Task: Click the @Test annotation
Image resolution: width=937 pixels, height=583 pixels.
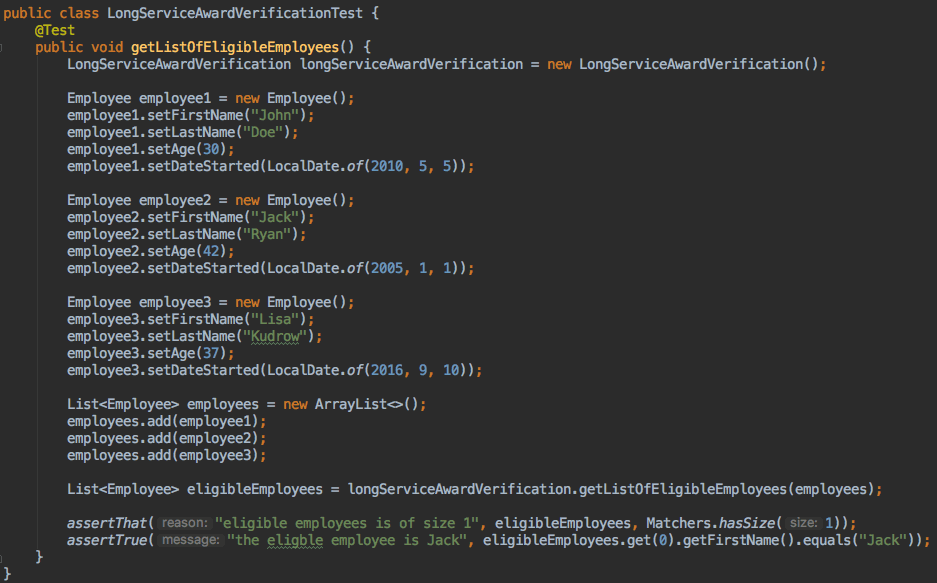Action: pos(54,30)
